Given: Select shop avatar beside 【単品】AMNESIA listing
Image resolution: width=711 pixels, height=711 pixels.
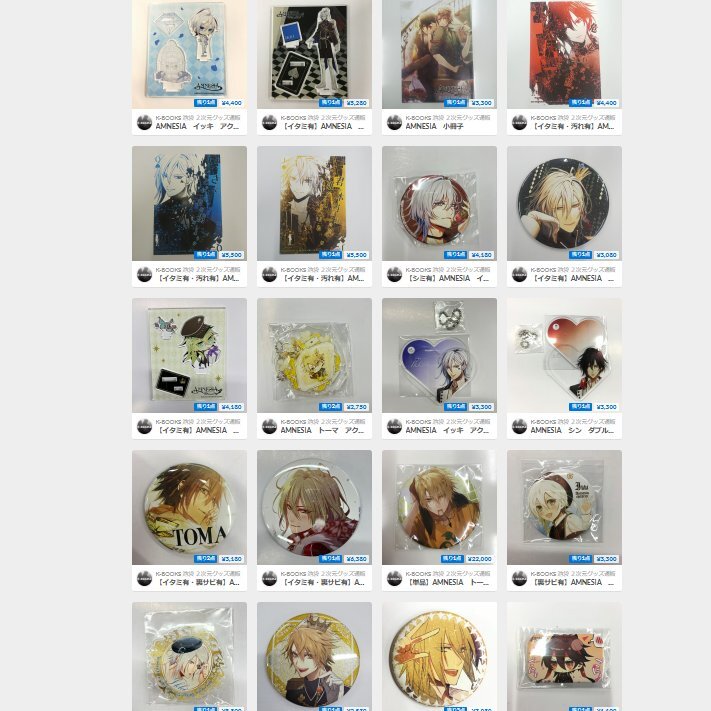Looking at the screenshot, I should click(394, 578).
